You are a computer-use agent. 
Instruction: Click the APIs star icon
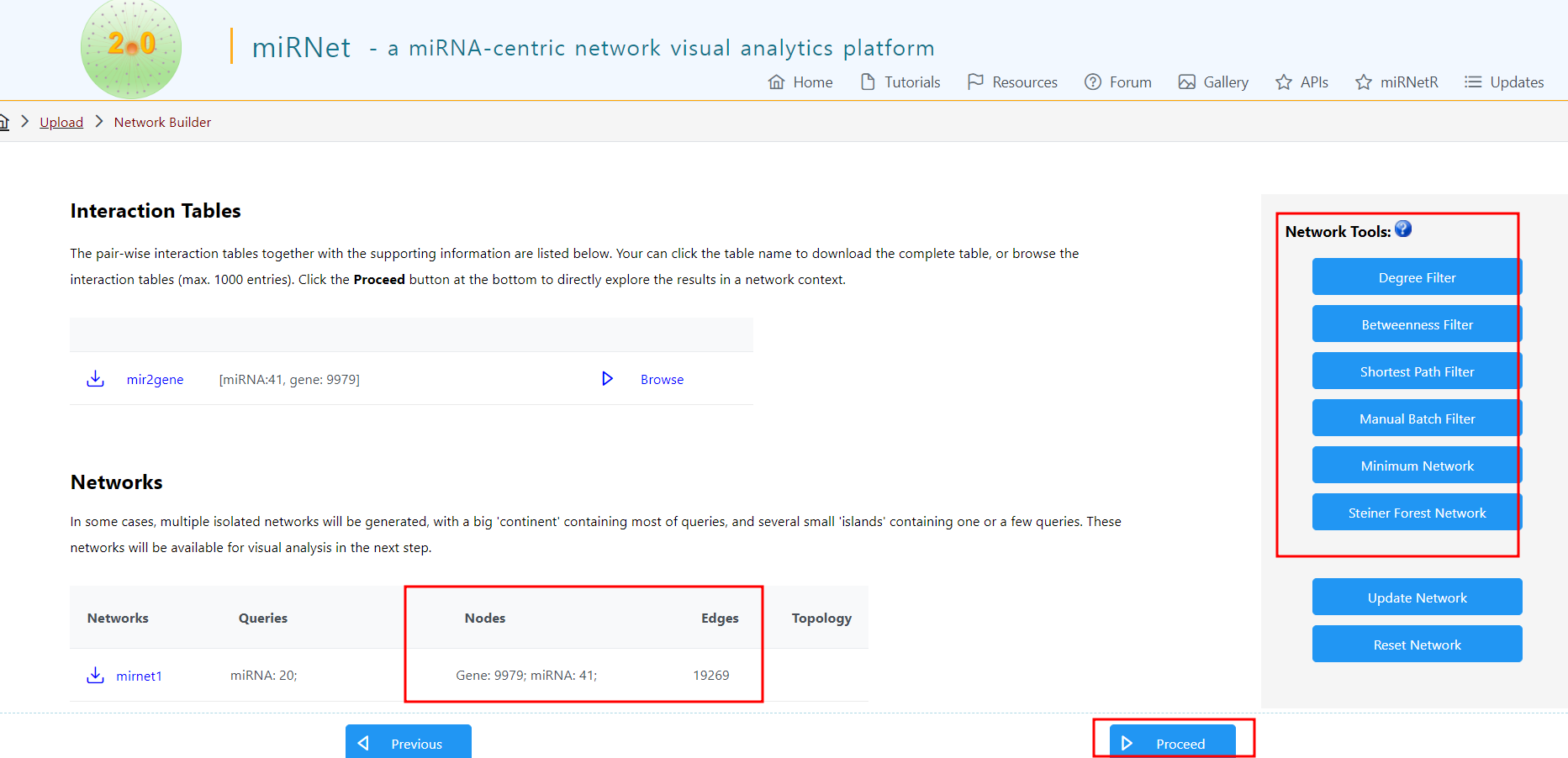pyautogui.click(x=1283, y=82)
